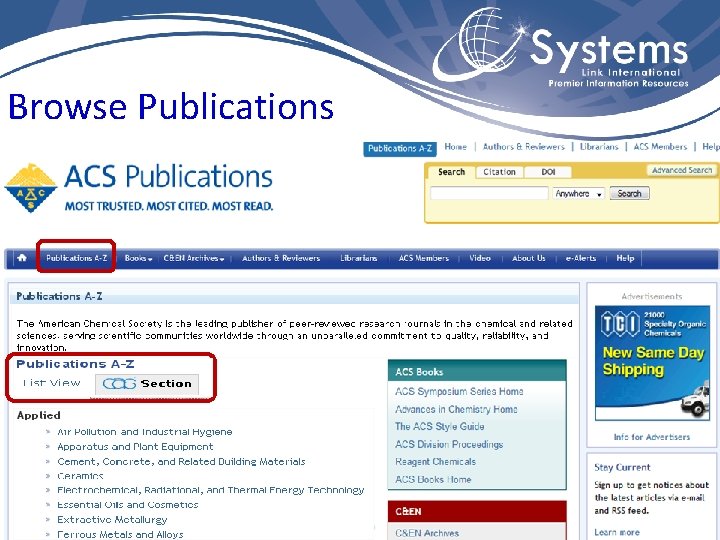
Task: Open Advanced Search
Action: coord(682,170)
